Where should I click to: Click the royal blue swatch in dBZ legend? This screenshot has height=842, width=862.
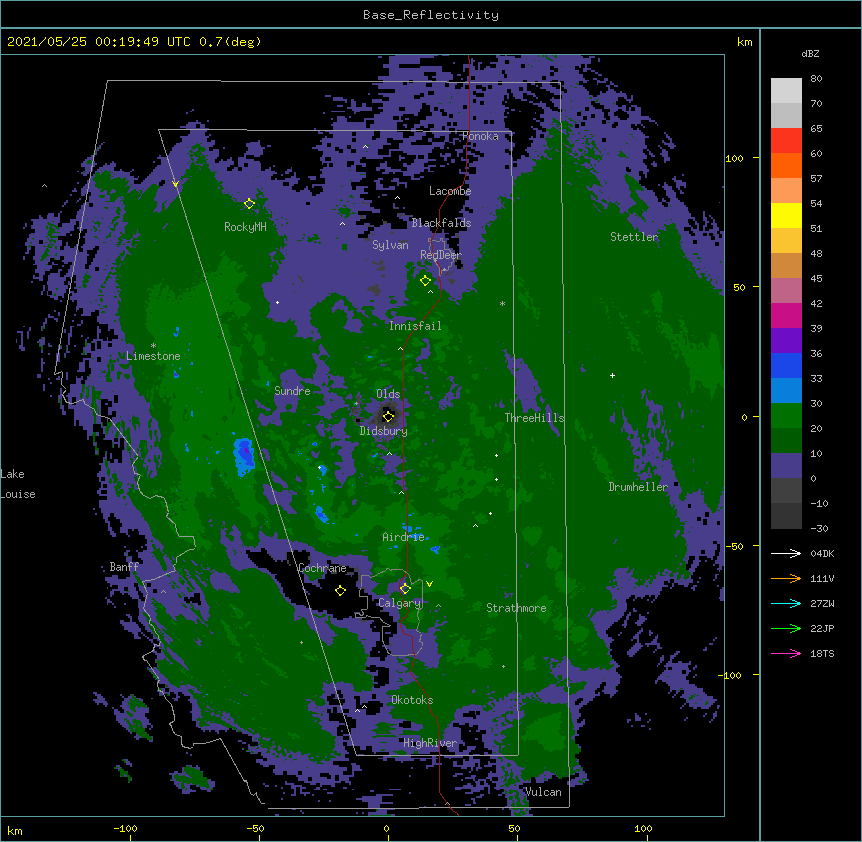click(x=786, y=365)
